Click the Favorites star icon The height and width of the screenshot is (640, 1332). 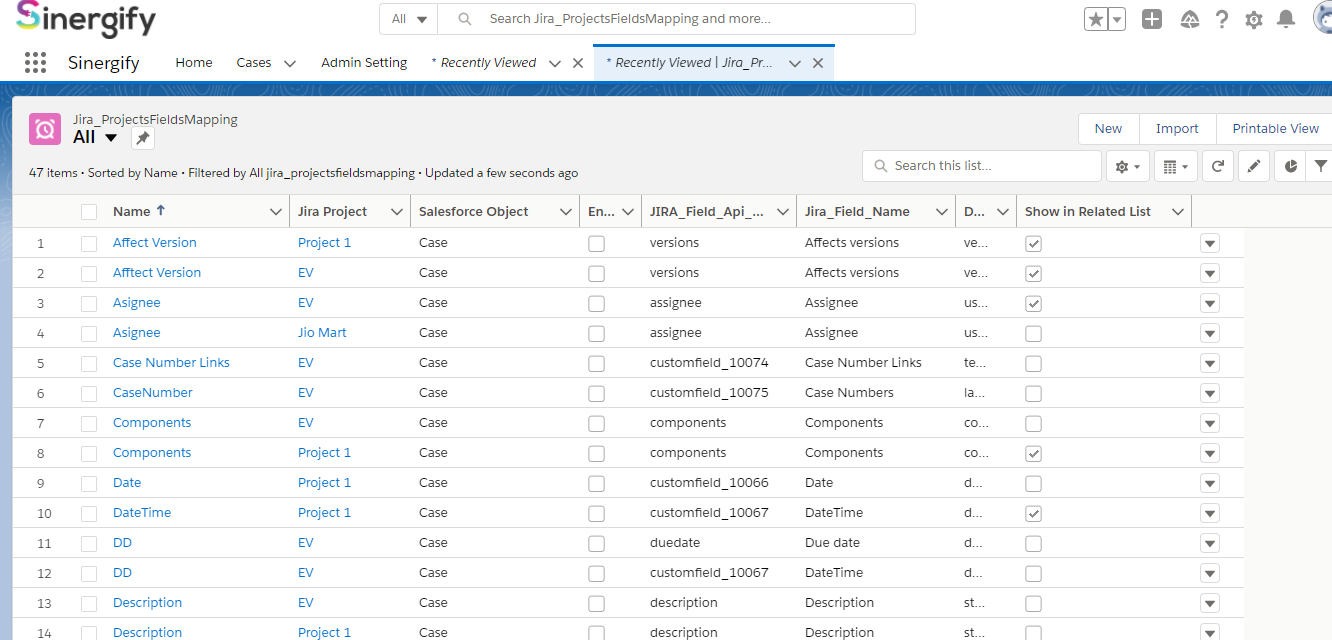[1096, 19]
